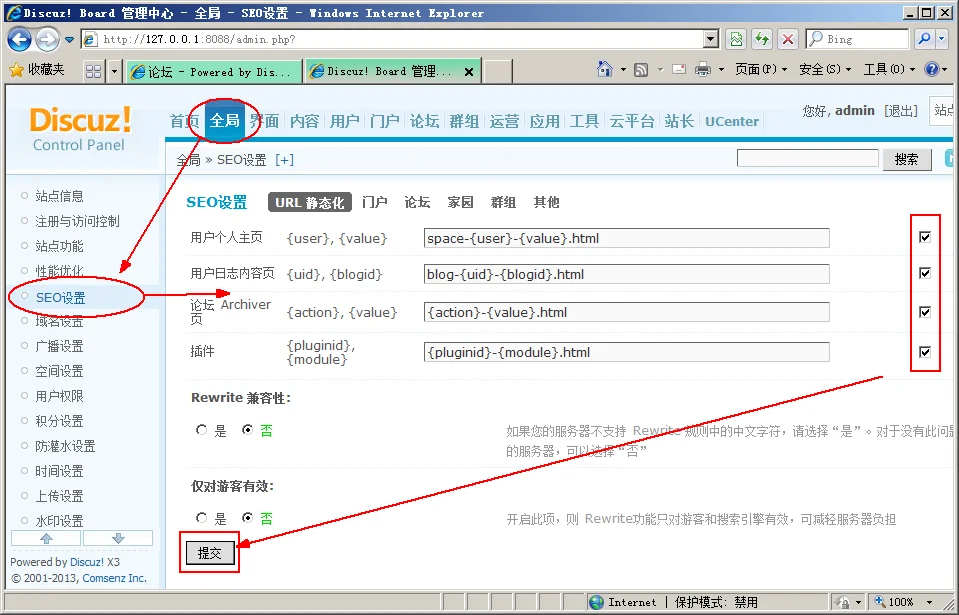Click the admin panel 搜索 button

(x=907, y=160)
